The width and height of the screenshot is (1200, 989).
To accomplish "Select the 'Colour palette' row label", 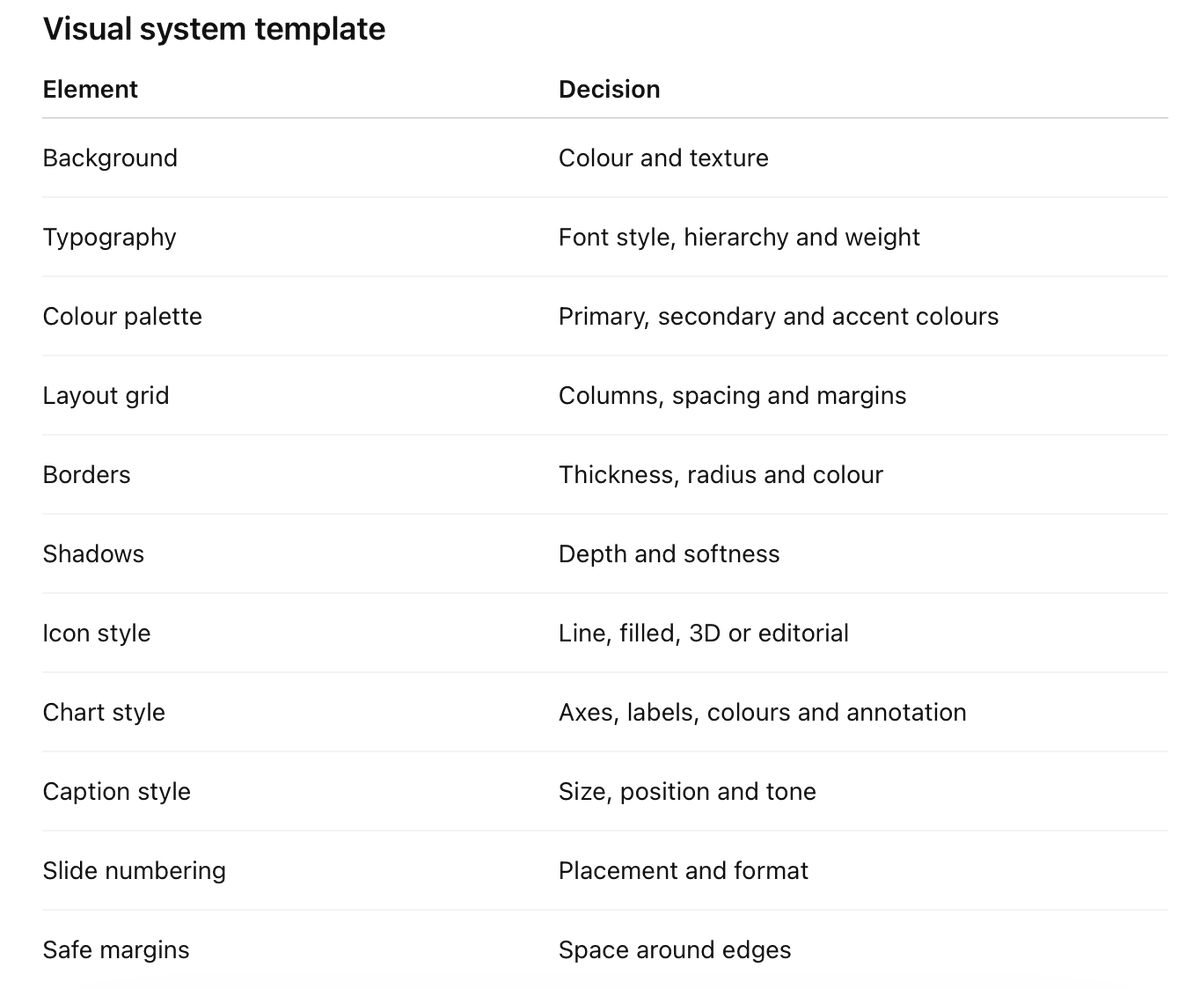I will (122, 316).
